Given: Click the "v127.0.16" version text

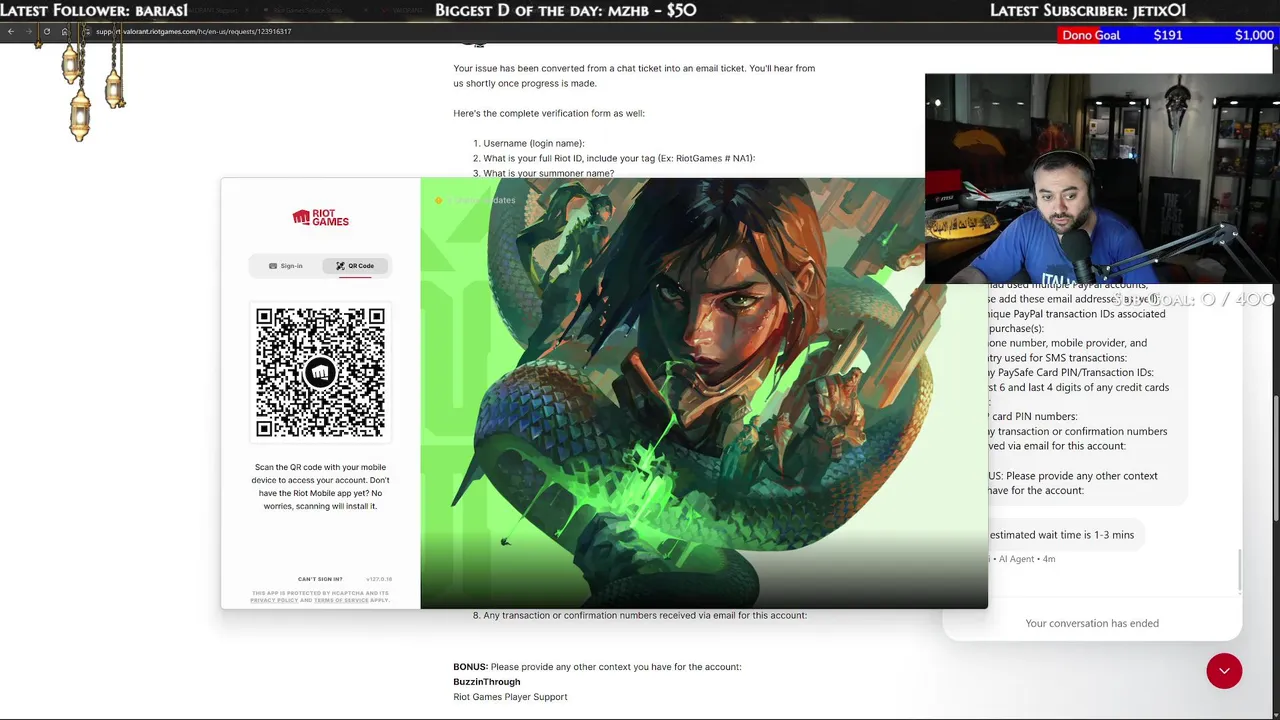Looking at the screenshot, I should pyautogui.click(x=379, y=579).
